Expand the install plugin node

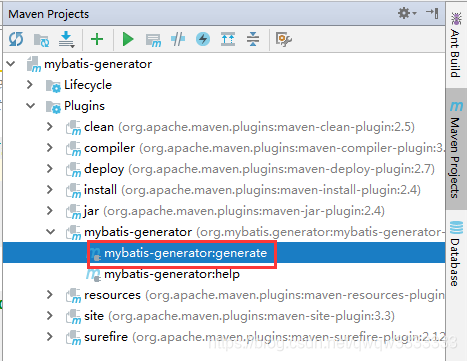50,190
